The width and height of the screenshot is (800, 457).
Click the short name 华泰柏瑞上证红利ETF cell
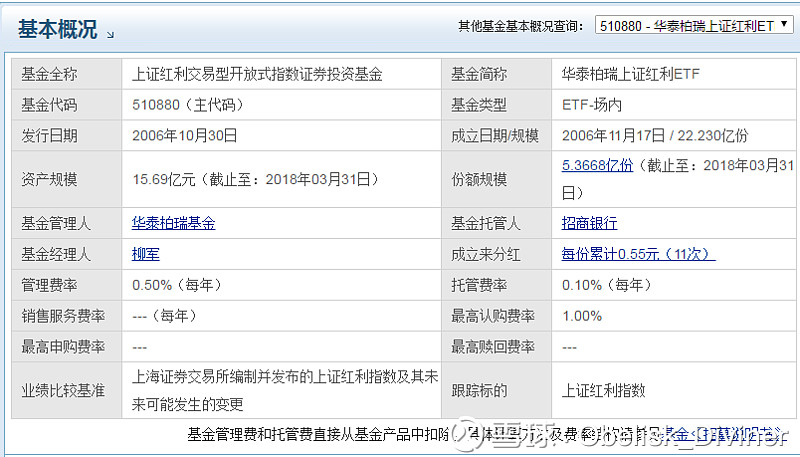(632, 74)
